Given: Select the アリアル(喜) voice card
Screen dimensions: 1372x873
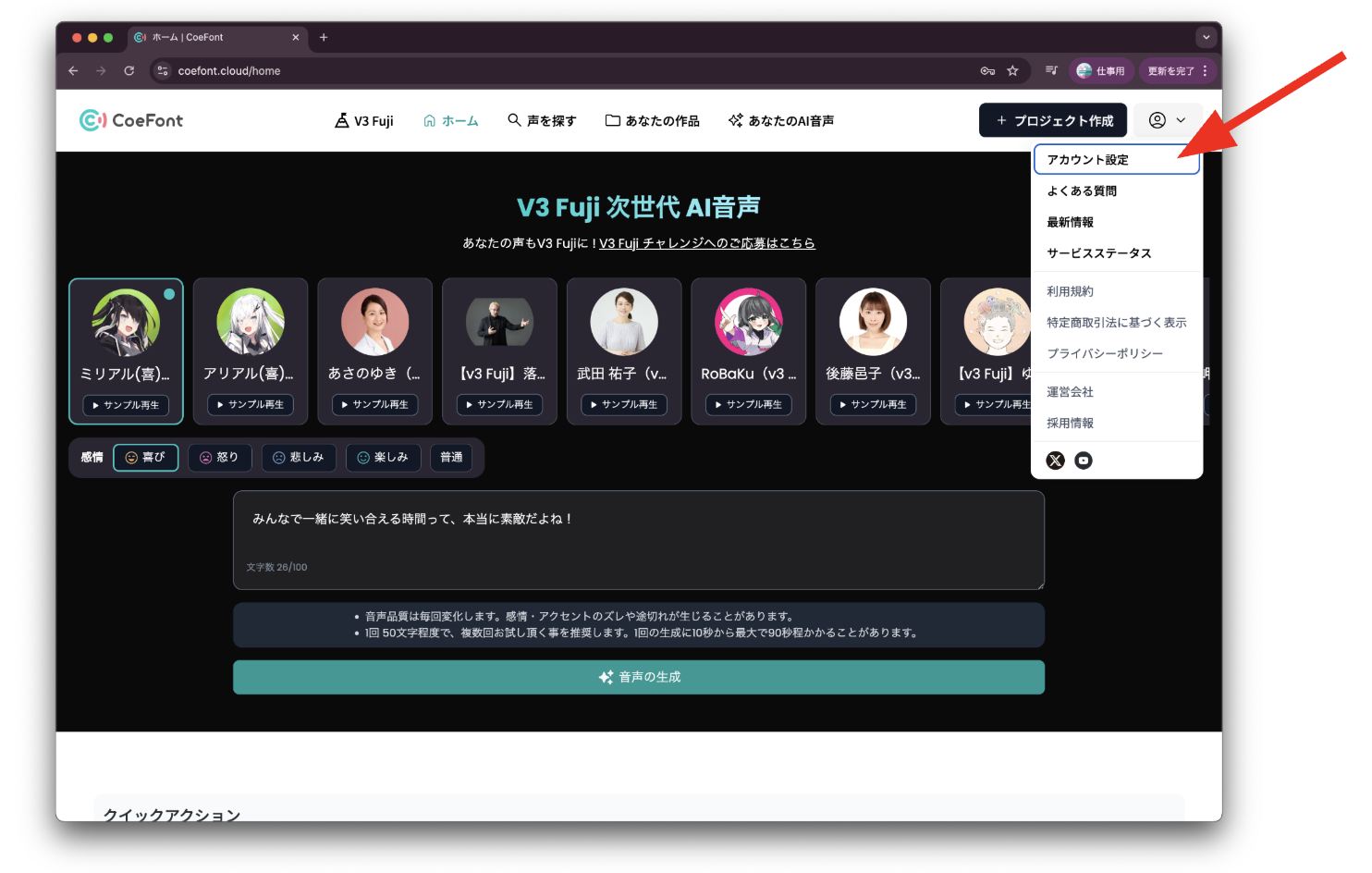Looking at the screenshot, I should coord(251,351).
